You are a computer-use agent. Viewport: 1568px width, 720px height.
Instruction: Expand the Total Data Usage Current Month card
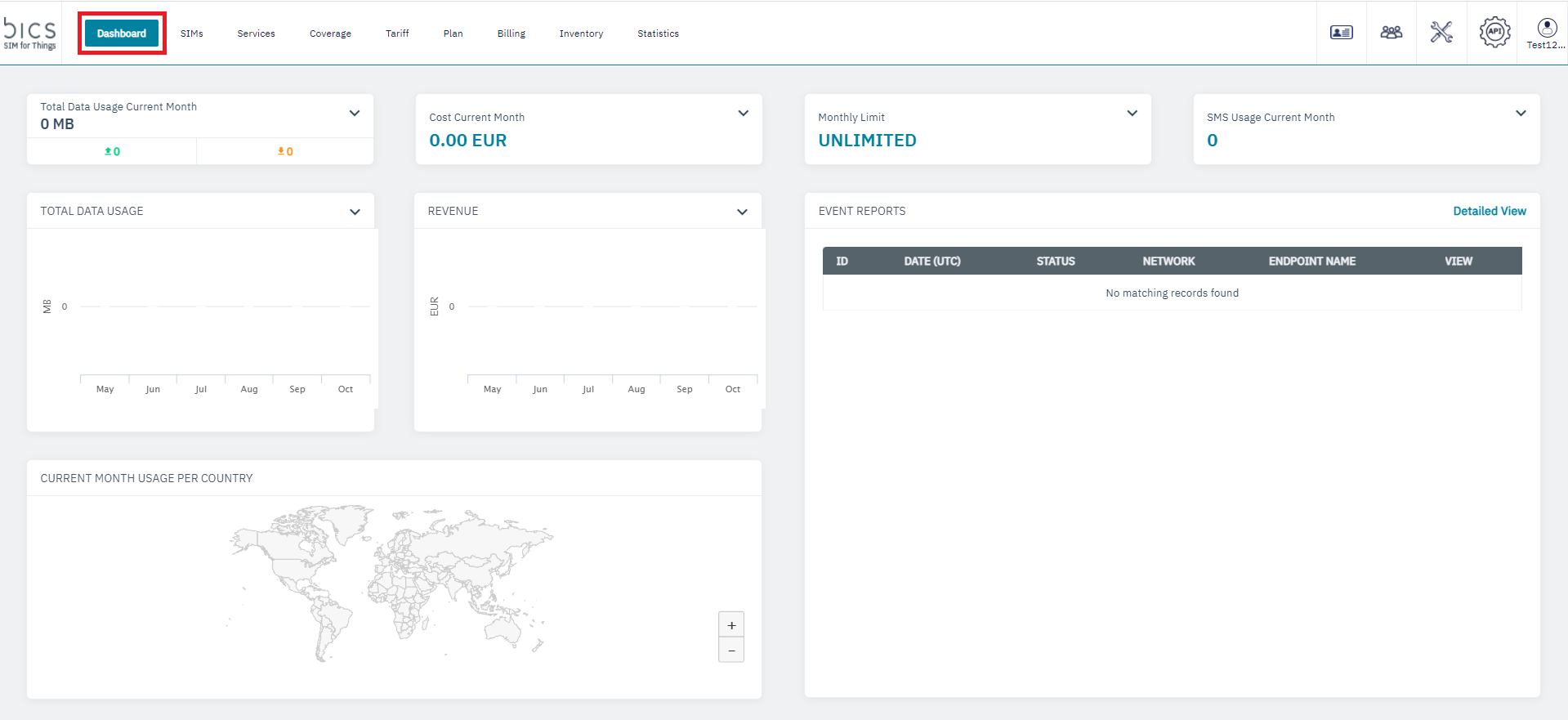[355, 114]
